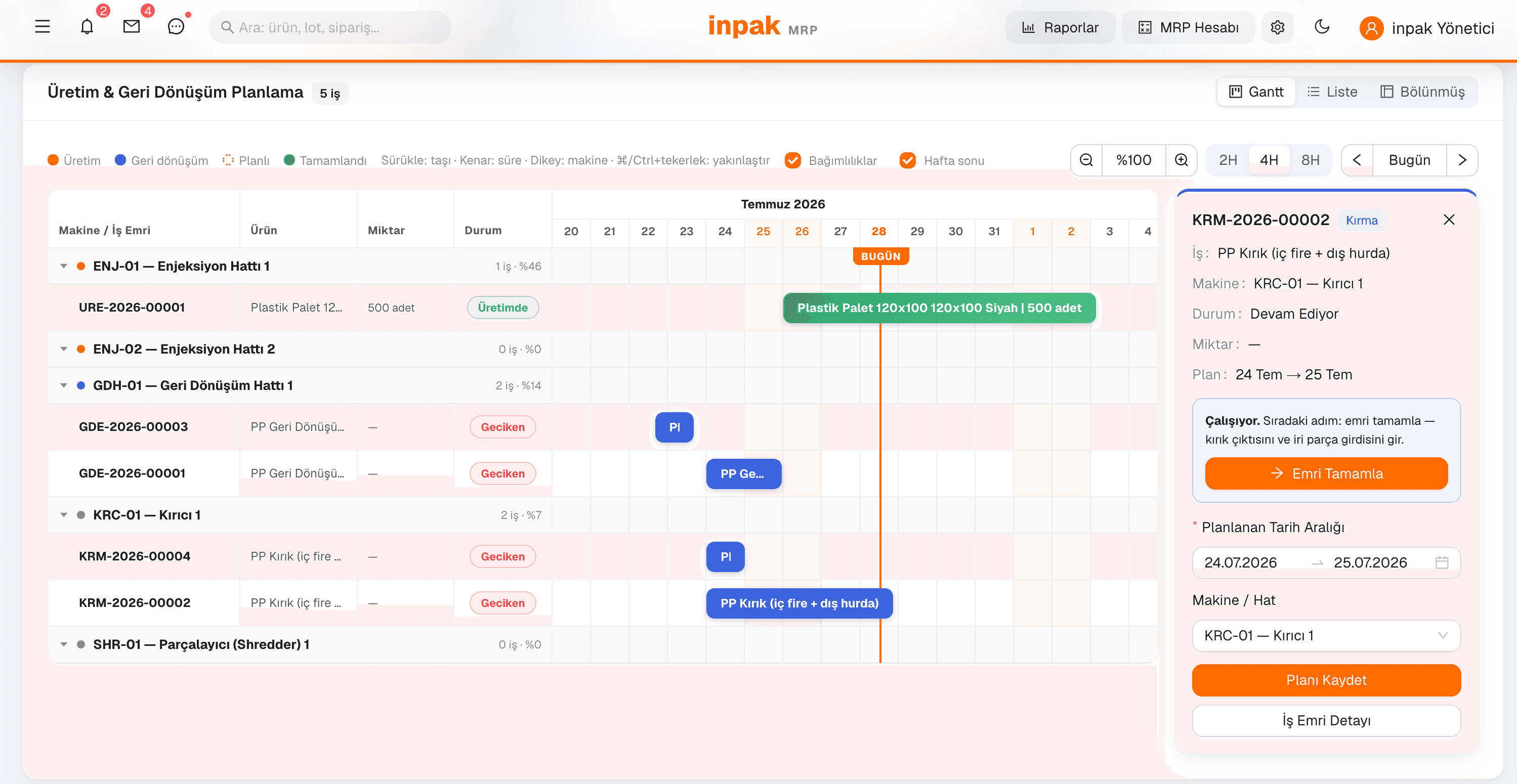Collapse ENJ-02 Enjeksiyon Hattı 2 group

(64, 349)
